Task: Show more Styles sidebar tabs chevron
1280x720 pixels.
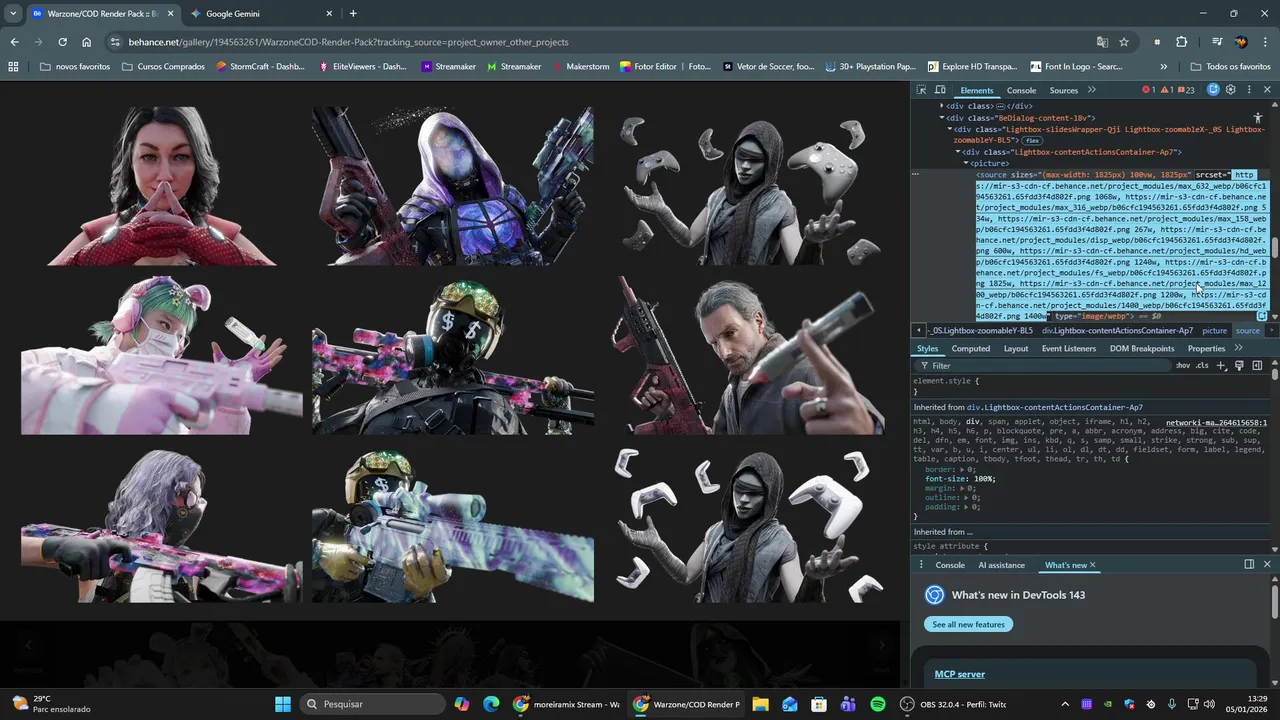Action: coord(1238,348)
